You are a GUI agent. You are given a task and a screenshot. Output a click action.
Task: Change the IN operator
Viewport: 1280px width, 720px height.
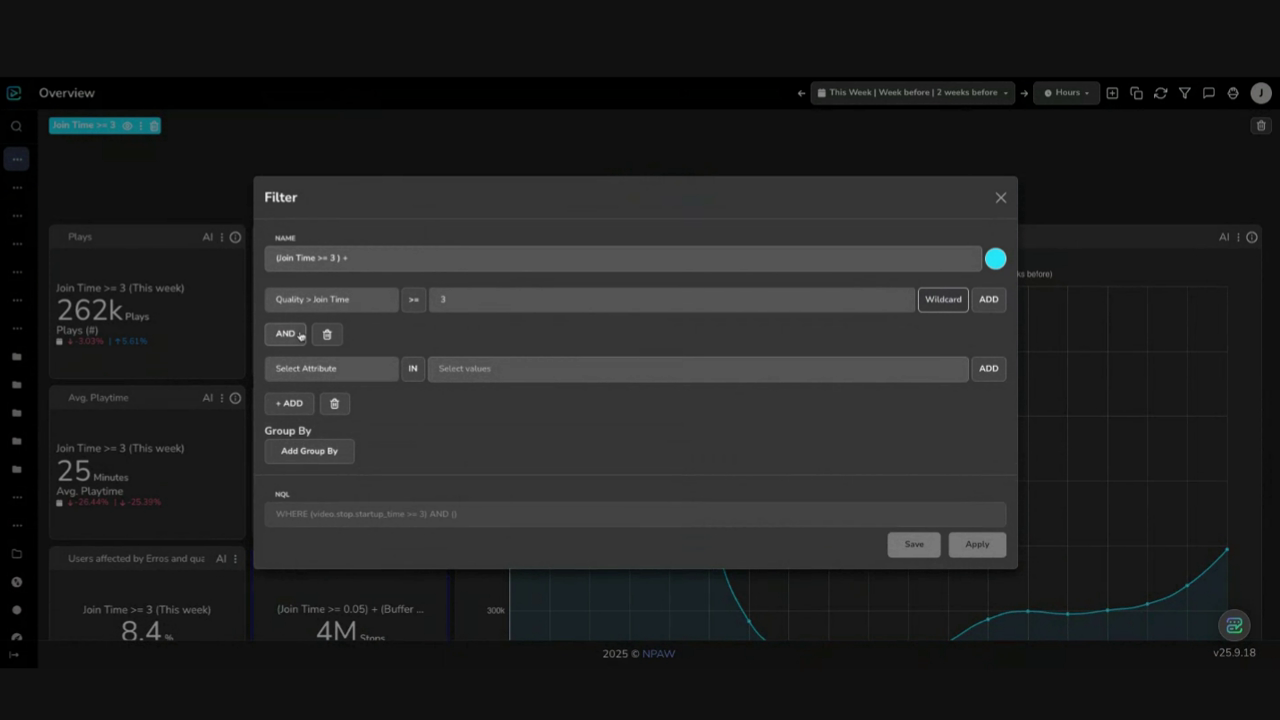[413, 369]
